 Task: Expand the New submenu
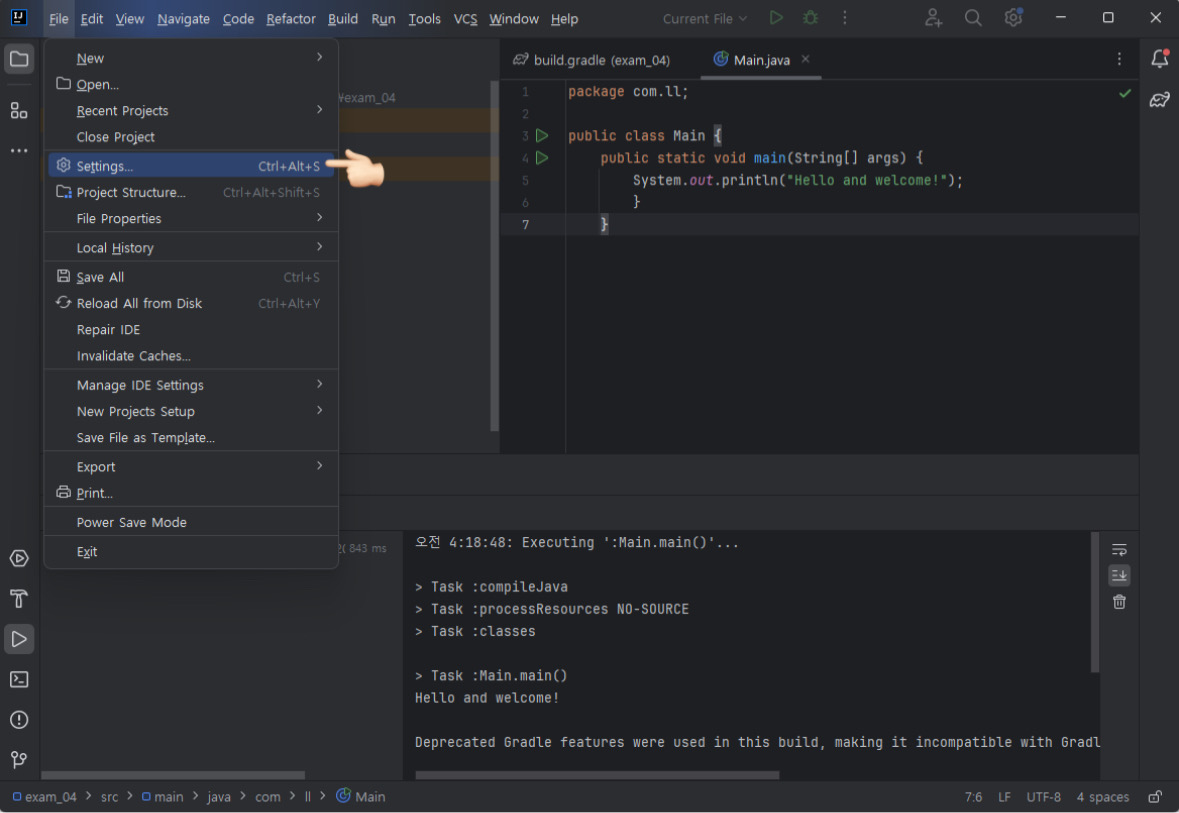coord(90,58)
